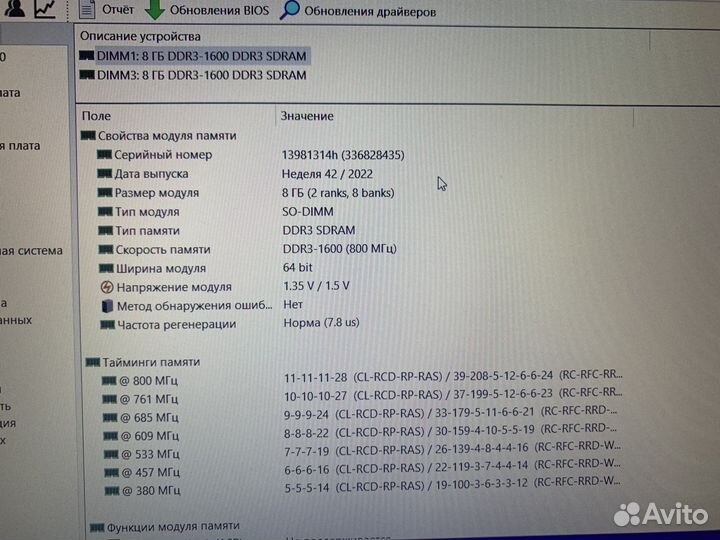Click Обновления BIOS green arrow icon
This screenshot has height=540, width=720.
155,10
